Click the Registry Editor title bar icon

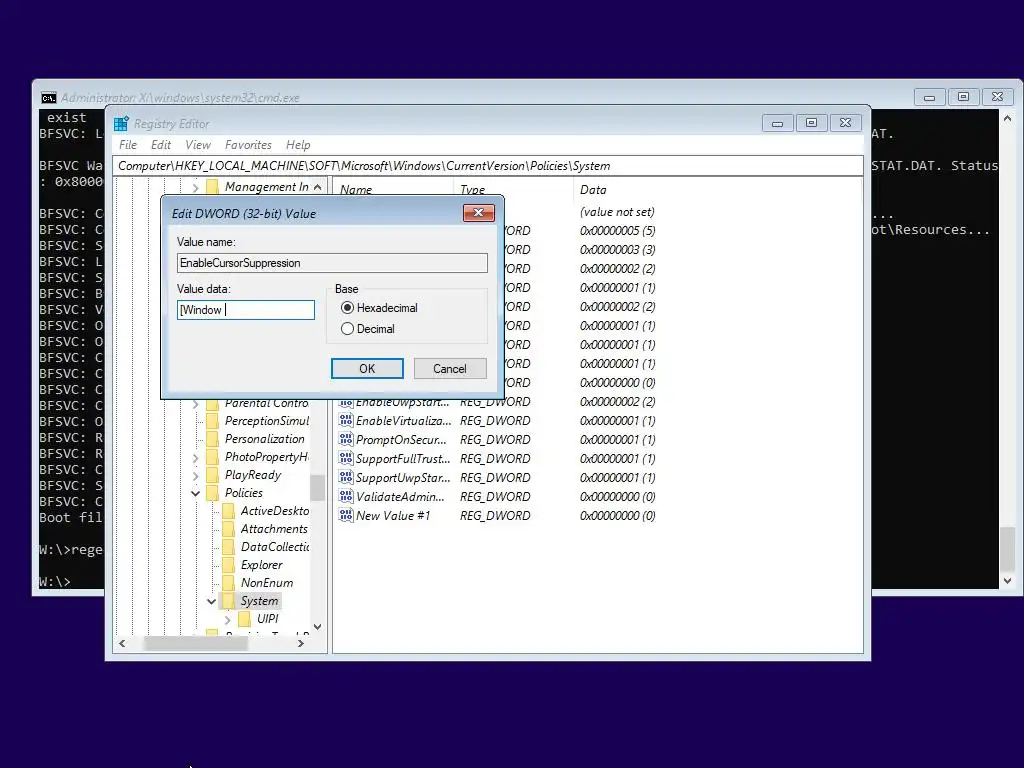coord(121,123)
